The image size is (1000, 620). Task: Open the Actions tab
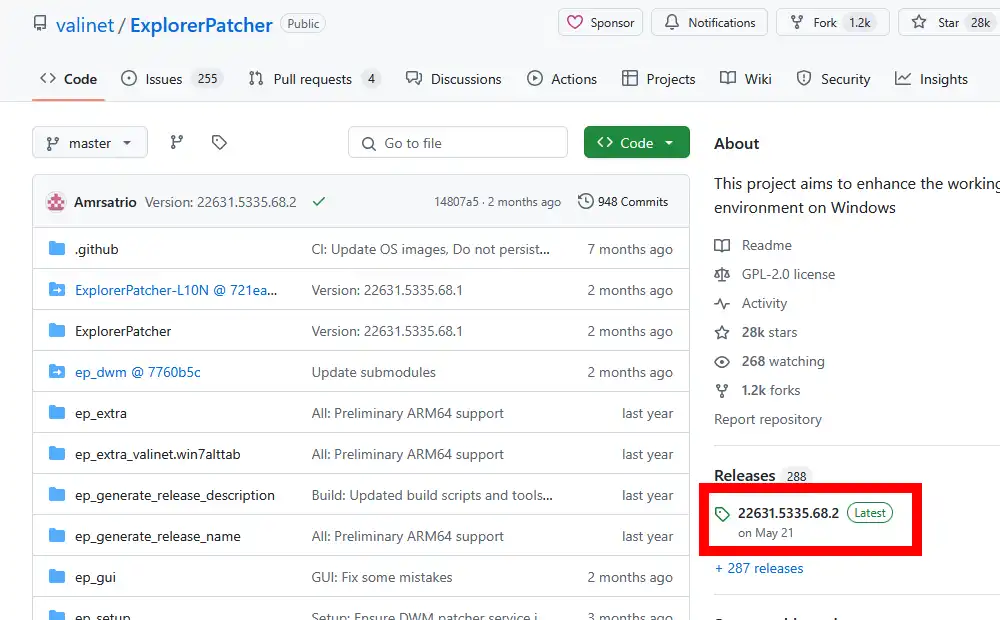click(562, 79)
